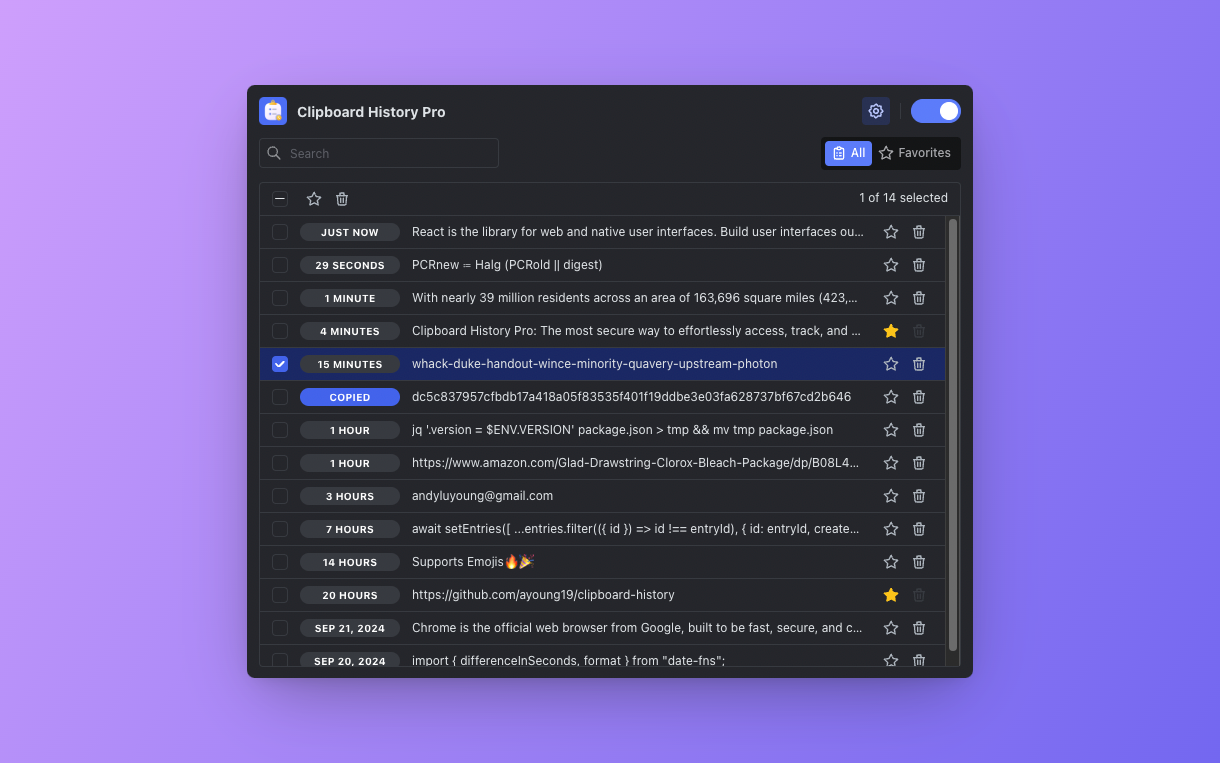
Task: Star the dc5c837957 hash entry
Action: (x=891, y=397)
